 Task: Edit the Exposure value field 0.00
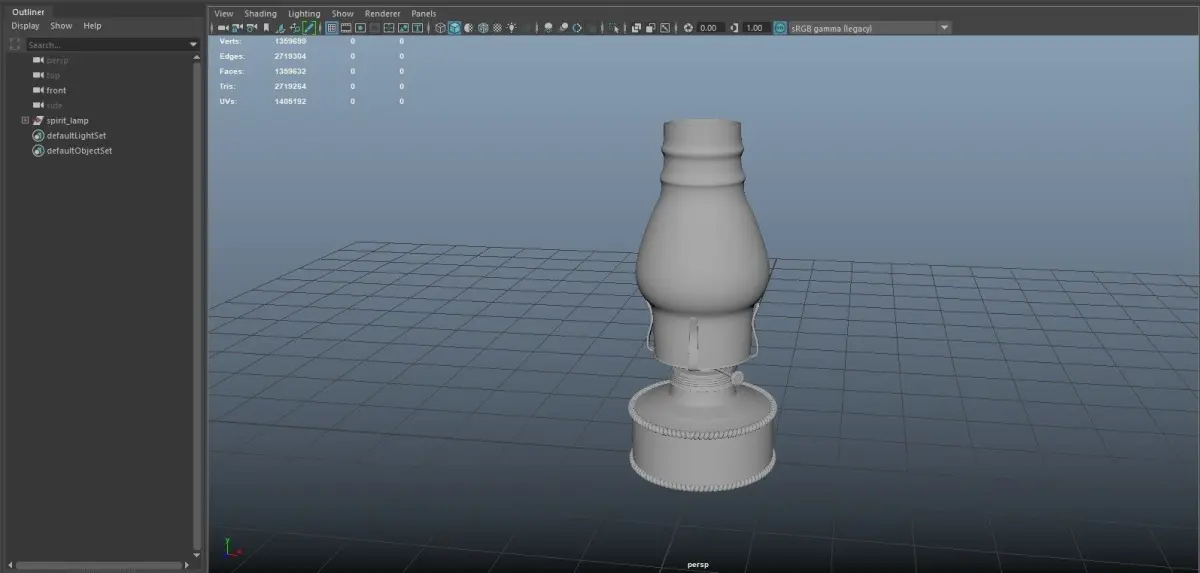tap(710, 28)
